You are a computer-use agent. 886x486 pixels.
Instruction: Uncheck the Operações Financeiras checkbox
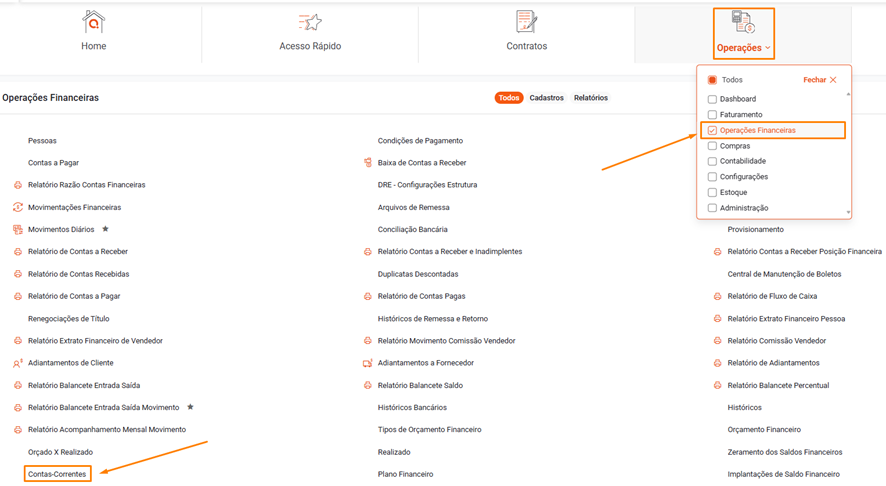point(712,131)
